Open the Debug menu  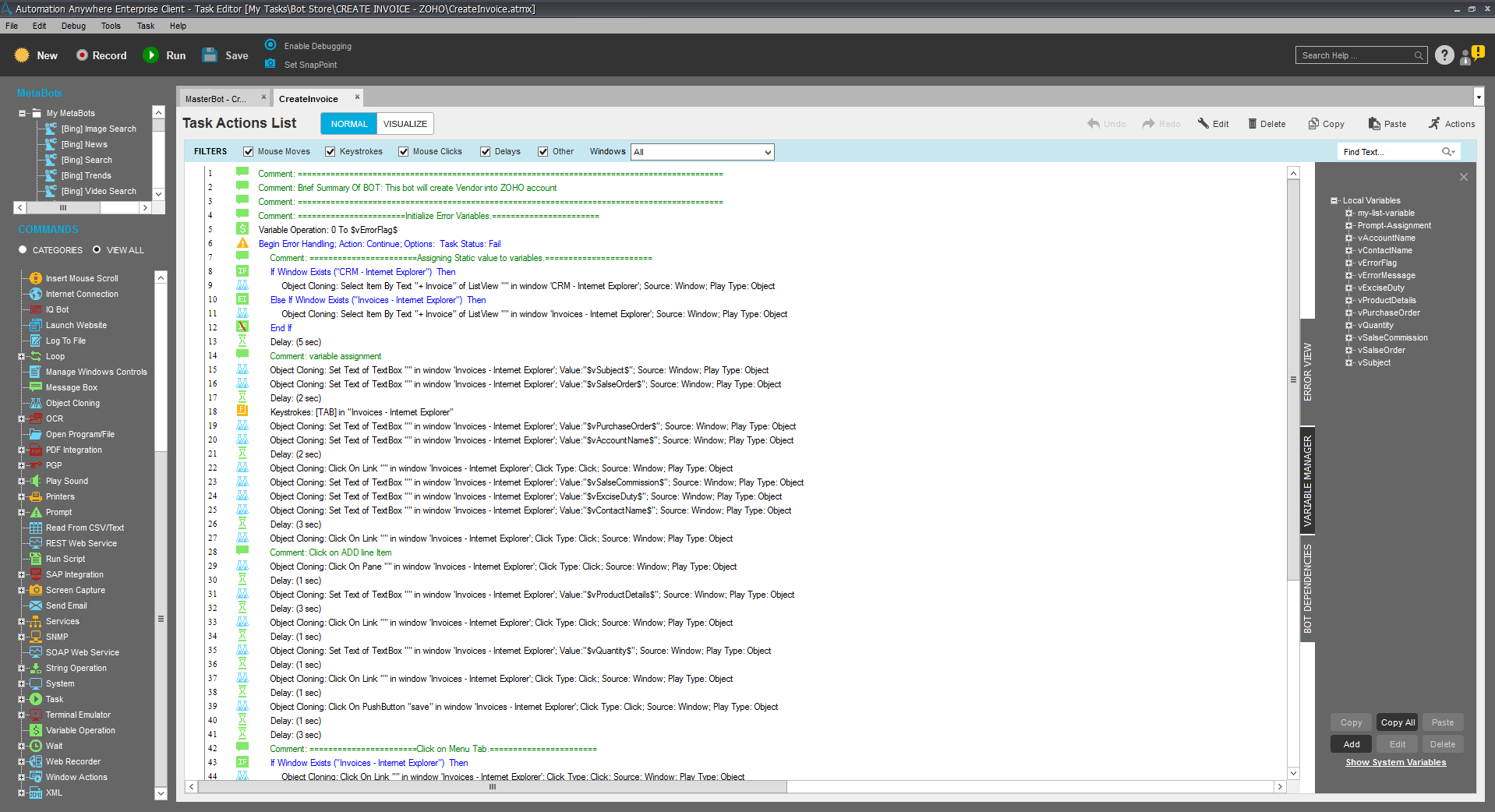pos(73,26)
